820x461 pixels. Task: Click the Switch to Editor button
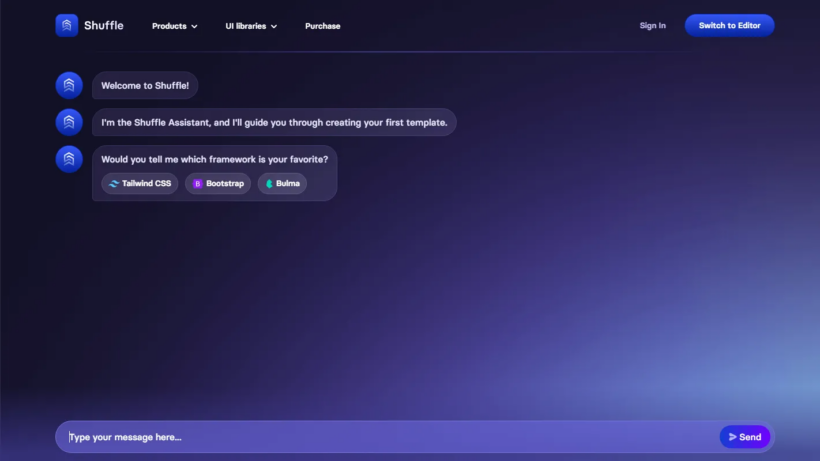(x=730, y=25)
